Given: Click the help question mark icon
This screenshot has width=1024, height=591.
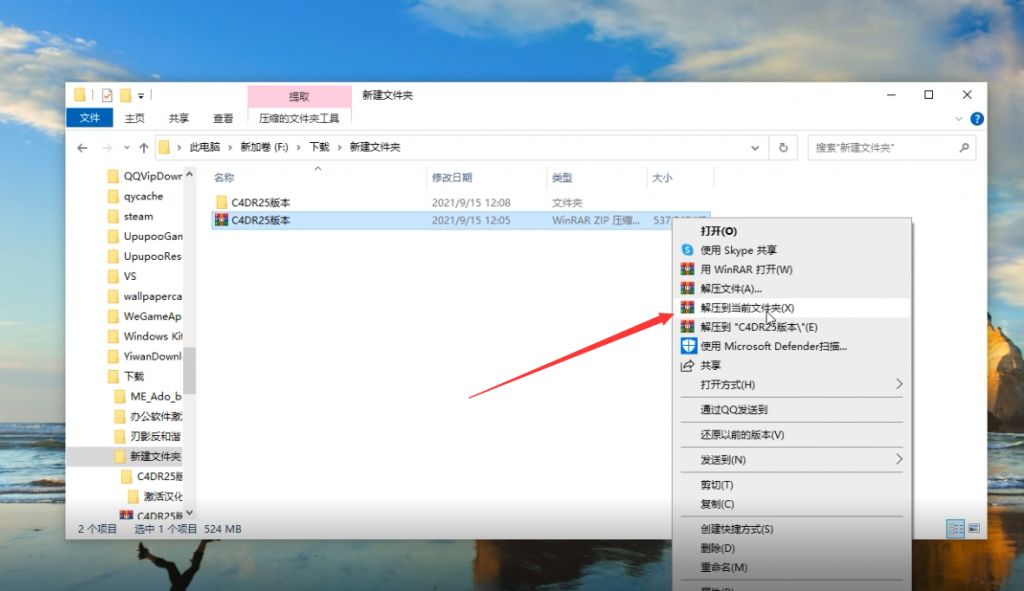Looking at the screenshot, I should pos(976,119).
